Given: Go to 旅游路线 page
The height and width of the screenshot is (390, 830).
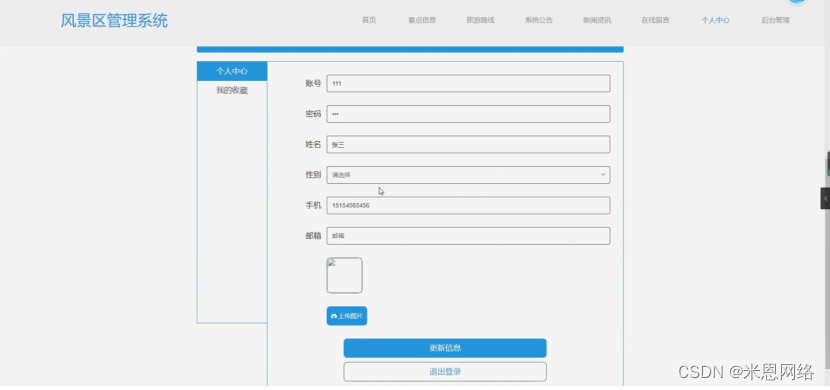Looking at the screenshot, I should [x=480, y=21].
